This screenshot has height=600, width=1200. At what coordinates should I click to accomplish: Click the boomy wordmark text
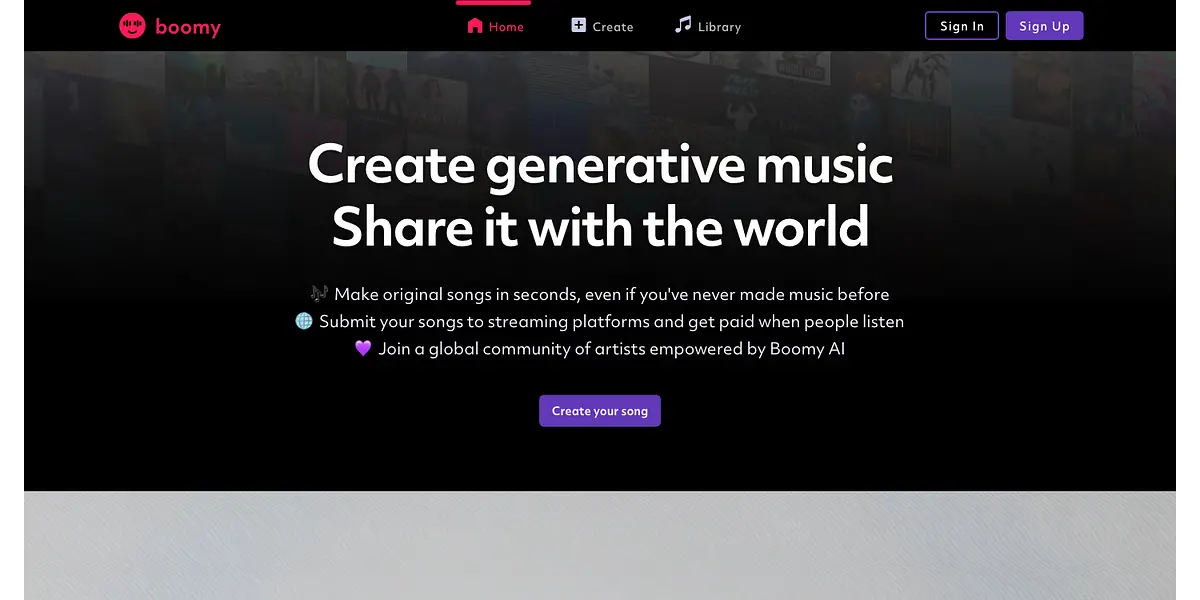tap(188, 27)
